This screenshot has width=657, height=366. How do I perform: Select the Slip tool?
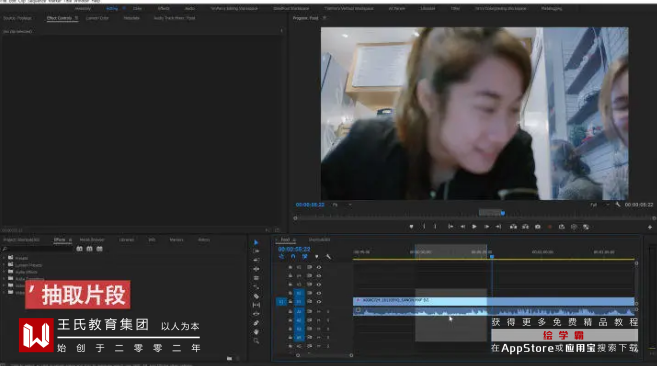point(256,305)
